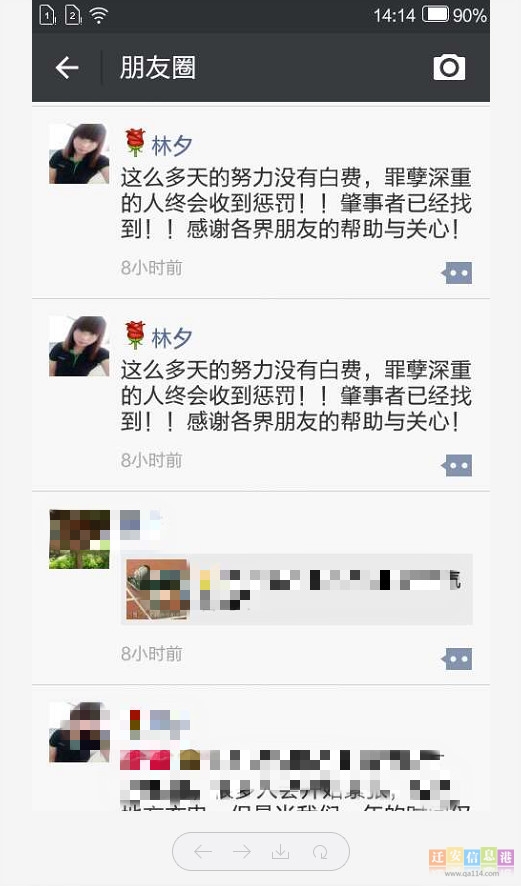The image size is (521, 886).
Task: Open first 林夕 profile avatar
Action: pos(79,154)
